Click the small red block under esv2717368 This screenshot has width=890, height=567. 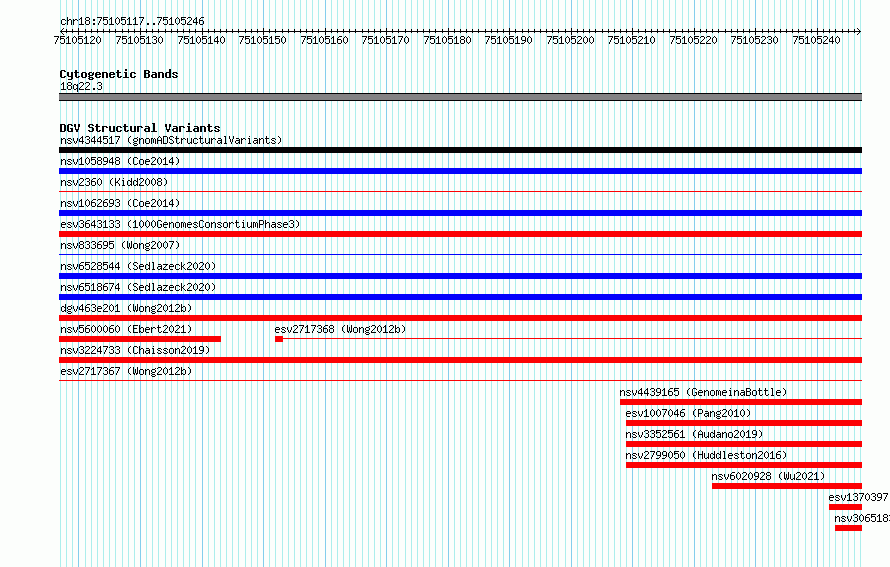pyautogui.click(x=279, y=339)
